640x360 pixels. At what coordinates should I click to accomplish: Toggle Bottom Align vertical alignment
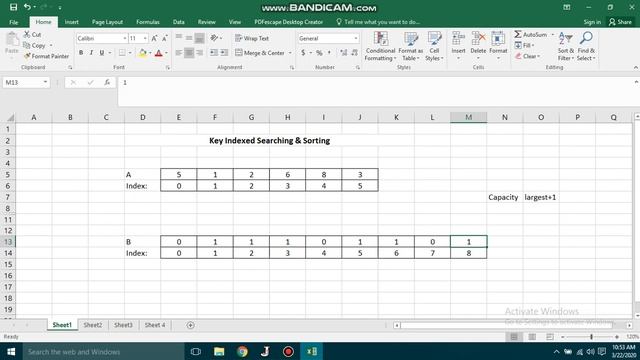click(x=199, y=38)
